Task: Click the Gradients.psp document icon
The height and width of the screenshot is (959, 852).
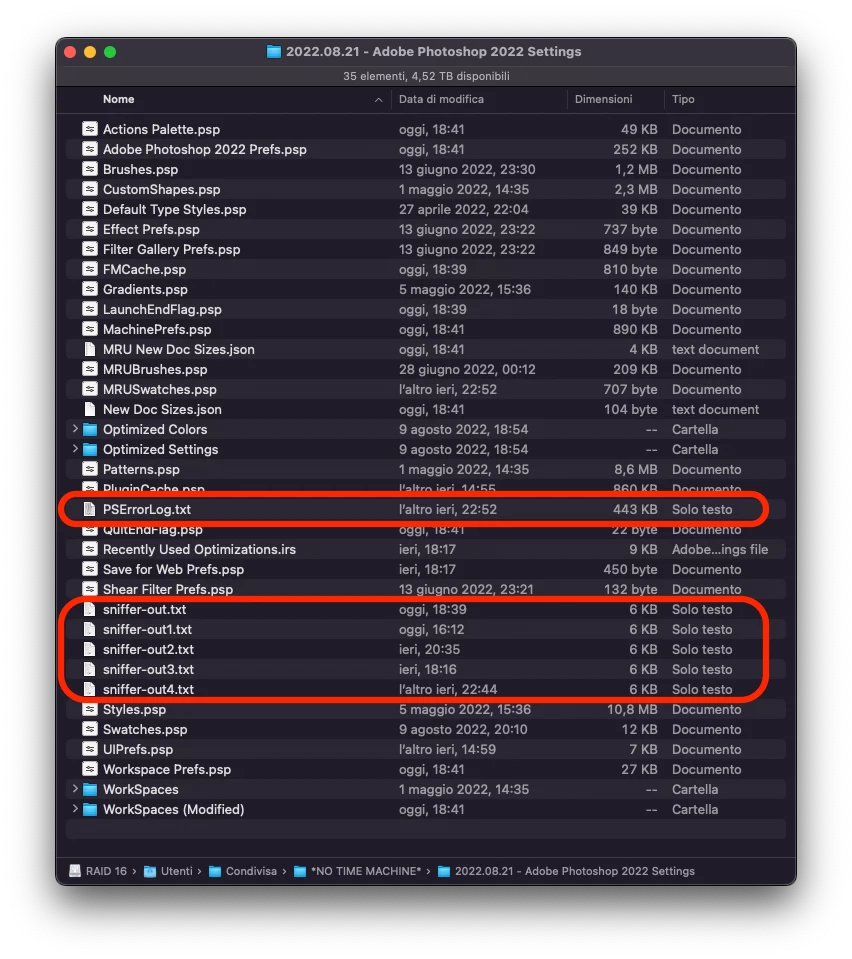Action: 90,289
